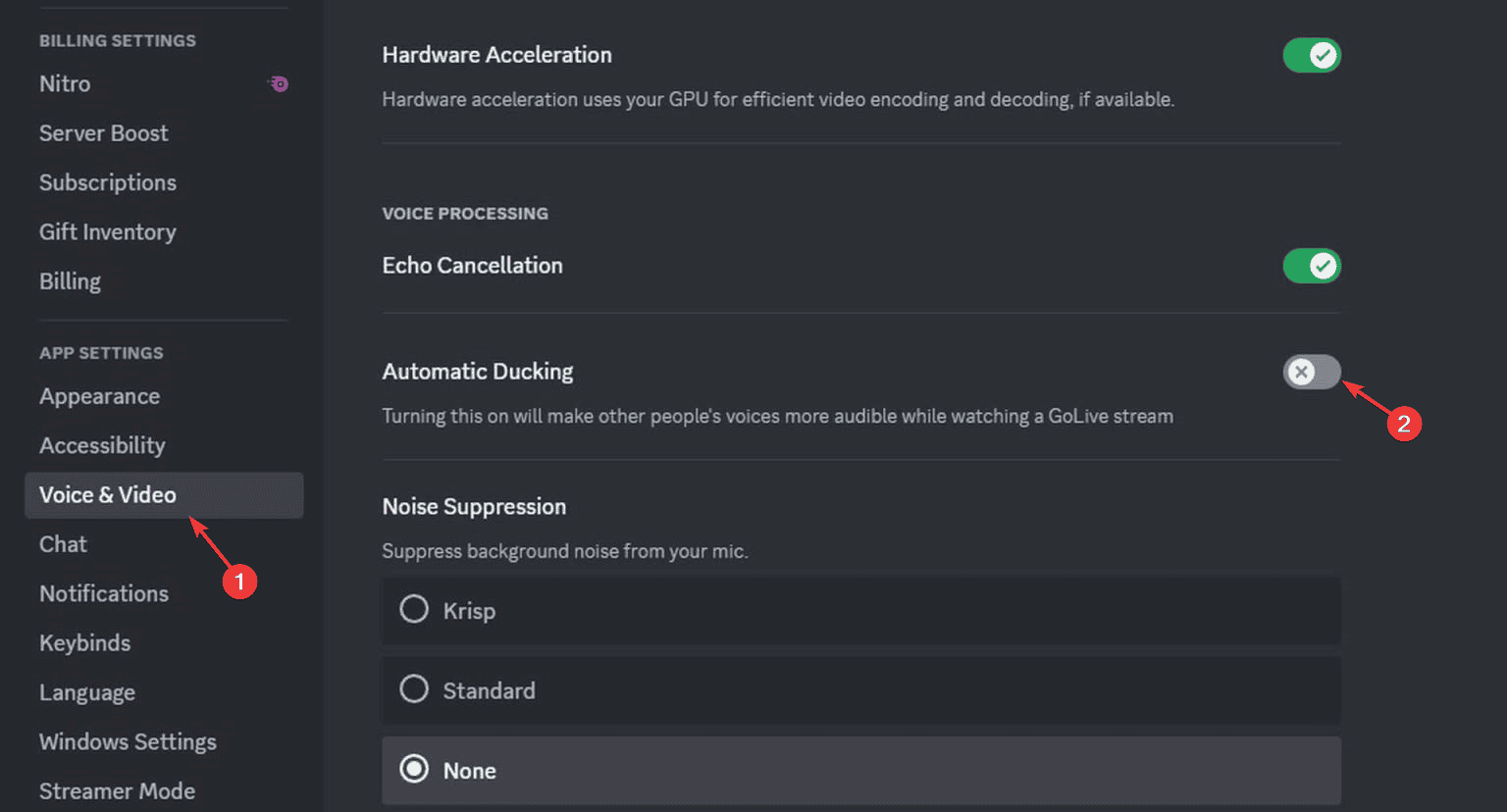The width and height of the screenshot is (1507, 812).
Task: Choose Standard noise suppression
Action: (414, 688)
